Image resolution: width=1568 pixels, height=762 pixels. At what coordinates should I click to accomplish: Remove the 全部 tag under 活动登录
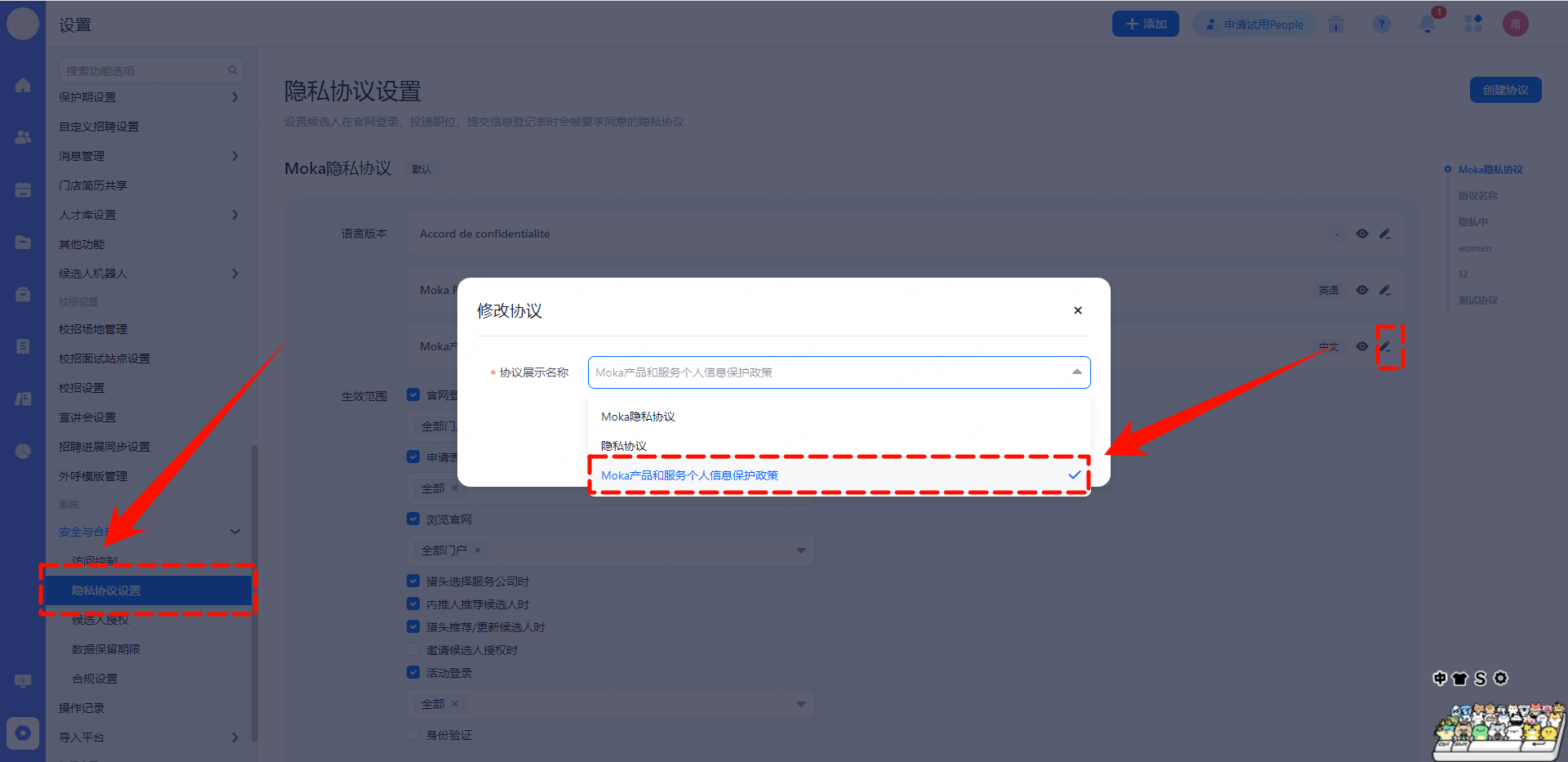click(455, 703)
